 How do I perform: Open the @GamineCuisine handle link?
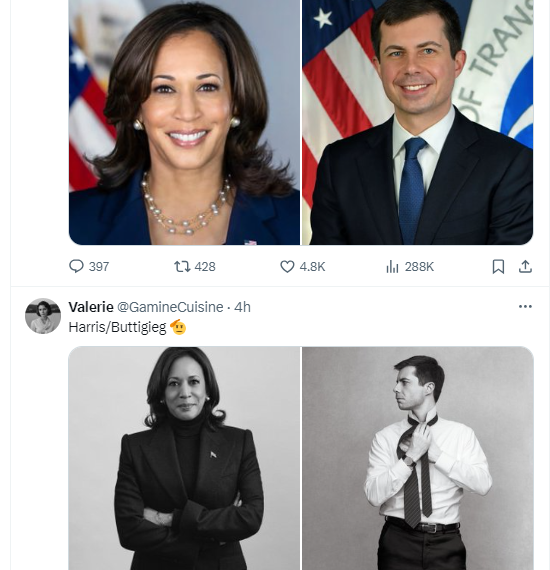tap(170, 307)
